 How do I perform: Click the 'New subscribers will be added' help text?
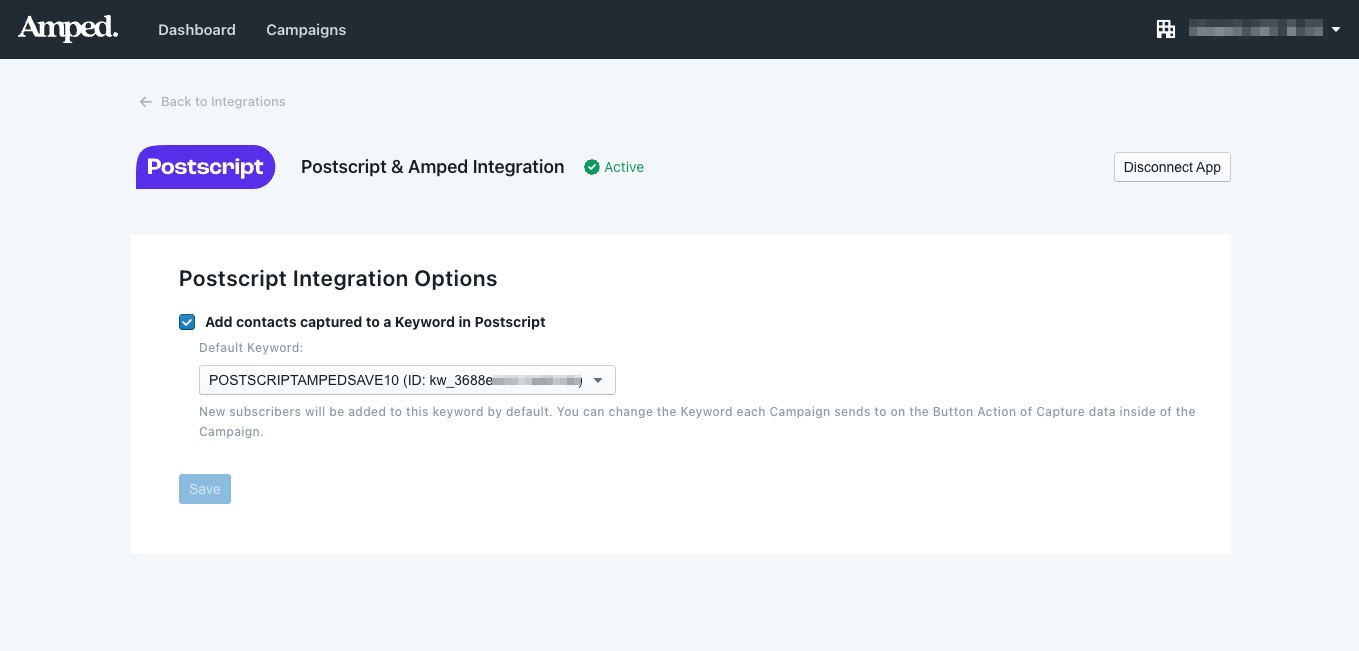(697, 422)
